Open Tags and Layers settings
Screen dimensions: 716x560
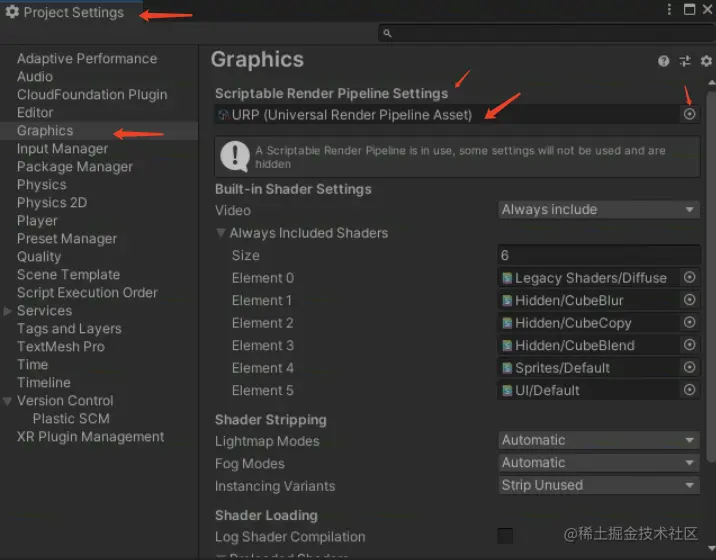pos(69,329)
